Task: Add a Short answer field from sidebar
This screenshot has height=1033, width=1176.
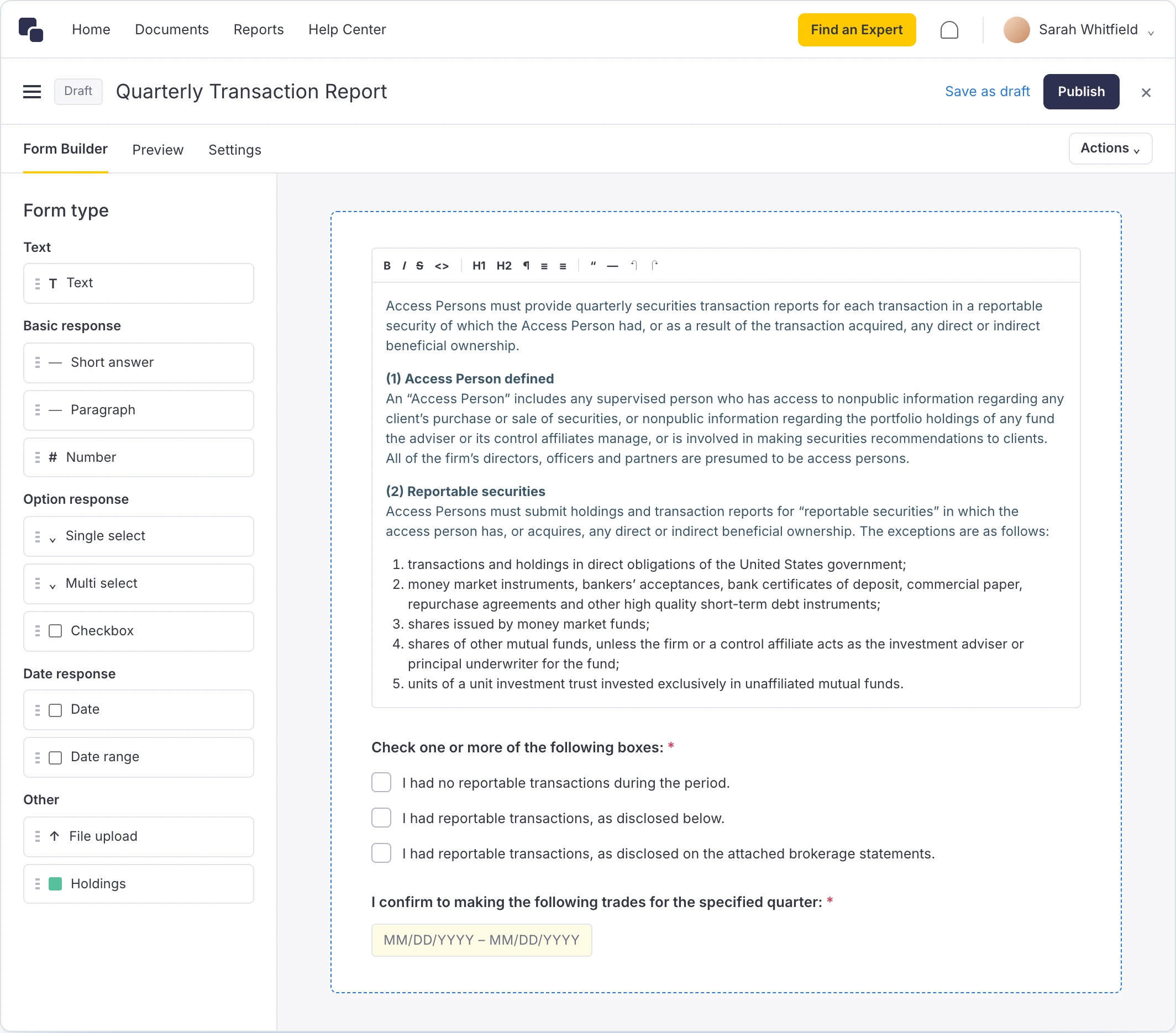Action: tap(139, 363)
